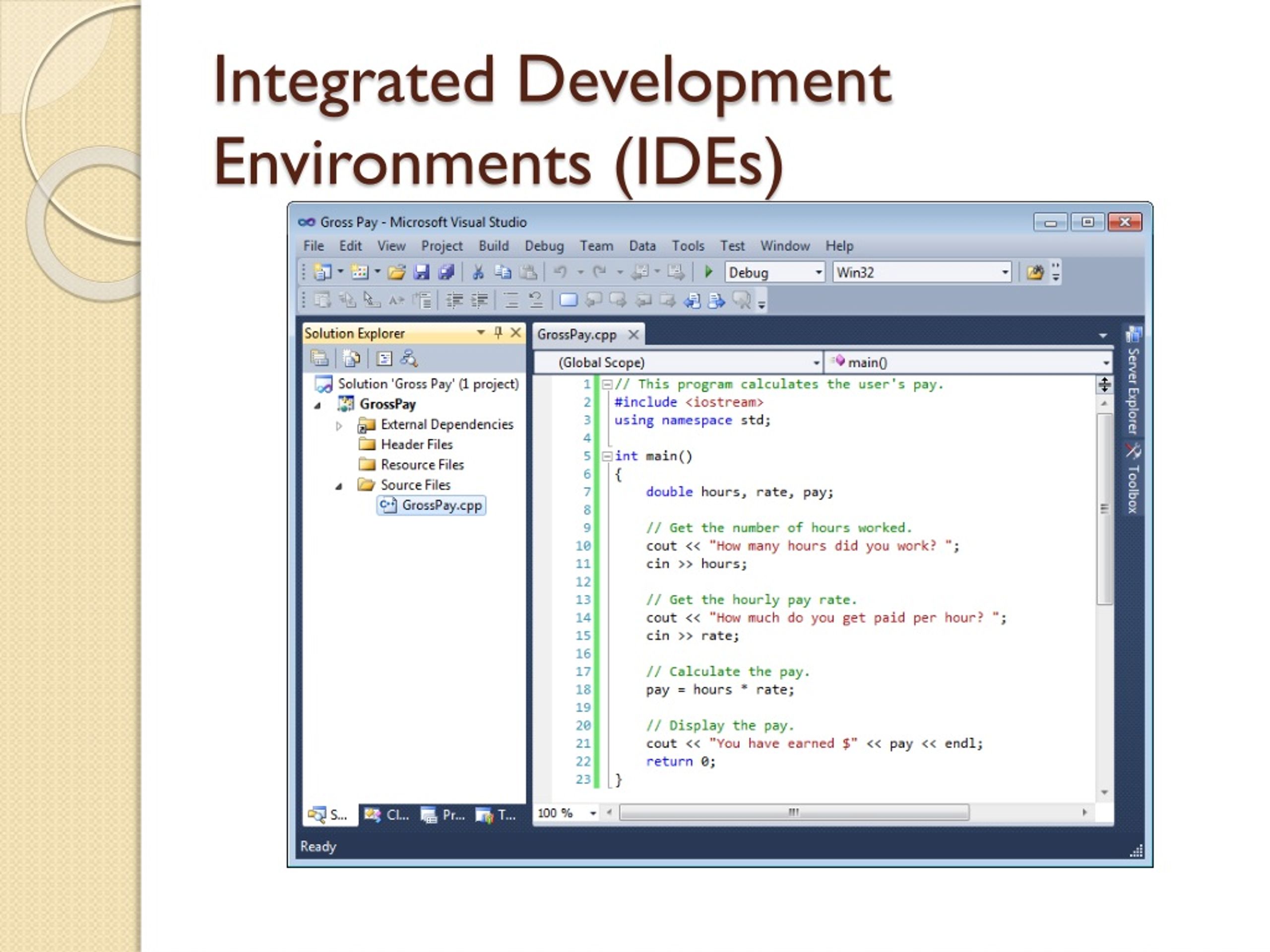Select the Resource Files folder

point(411,465)
